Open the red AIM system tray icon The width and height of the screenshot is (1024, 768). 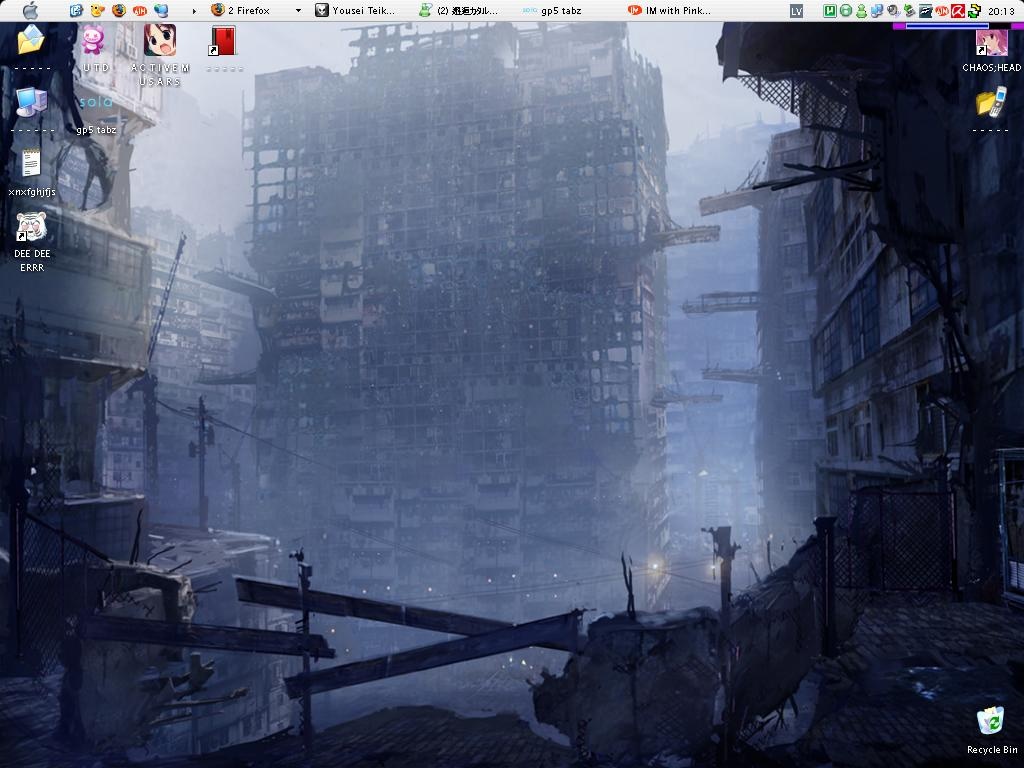click(941, 11)
